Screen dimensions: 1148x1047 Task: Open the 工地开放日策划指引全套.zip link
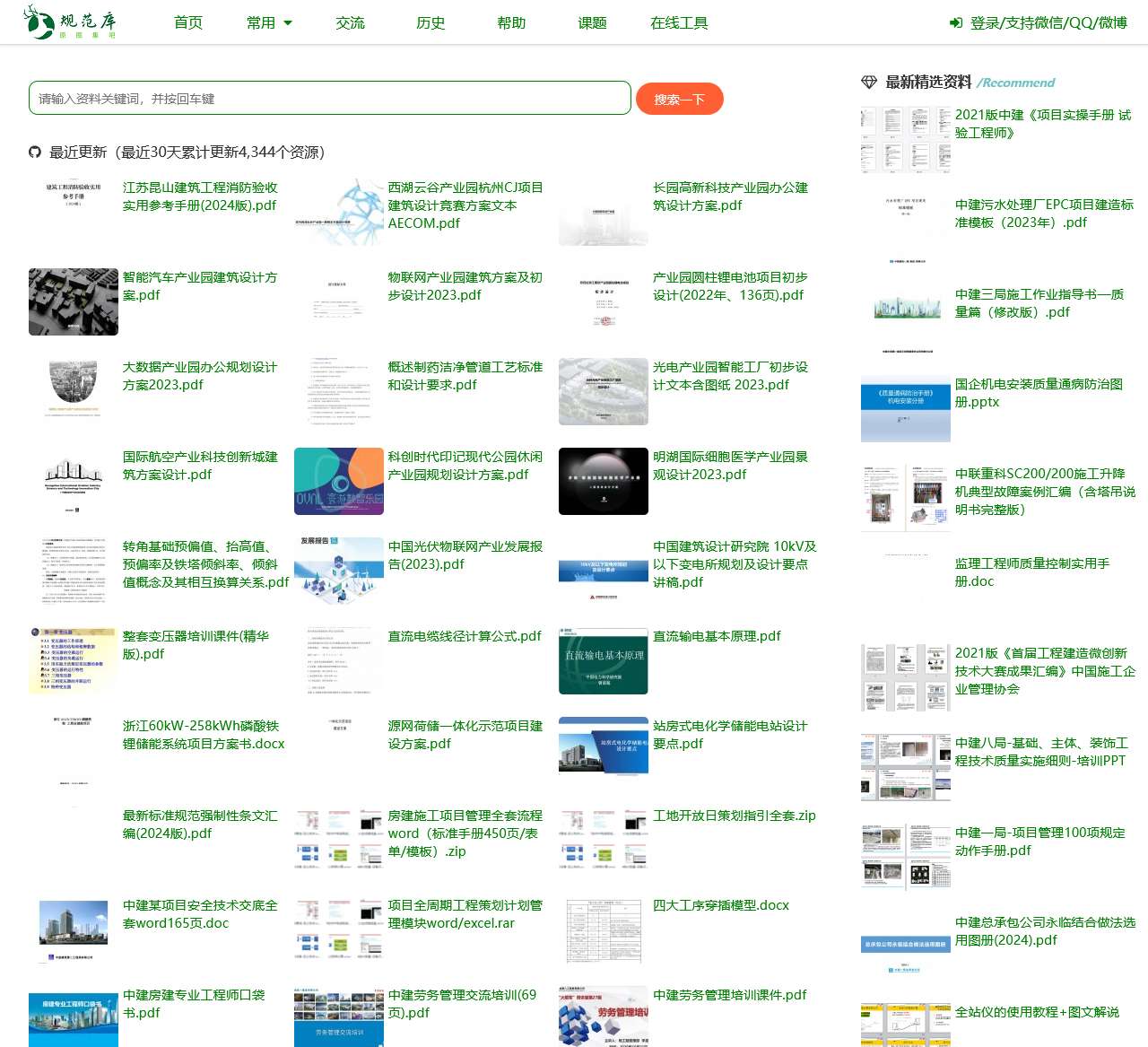click(x=734, y=816)
